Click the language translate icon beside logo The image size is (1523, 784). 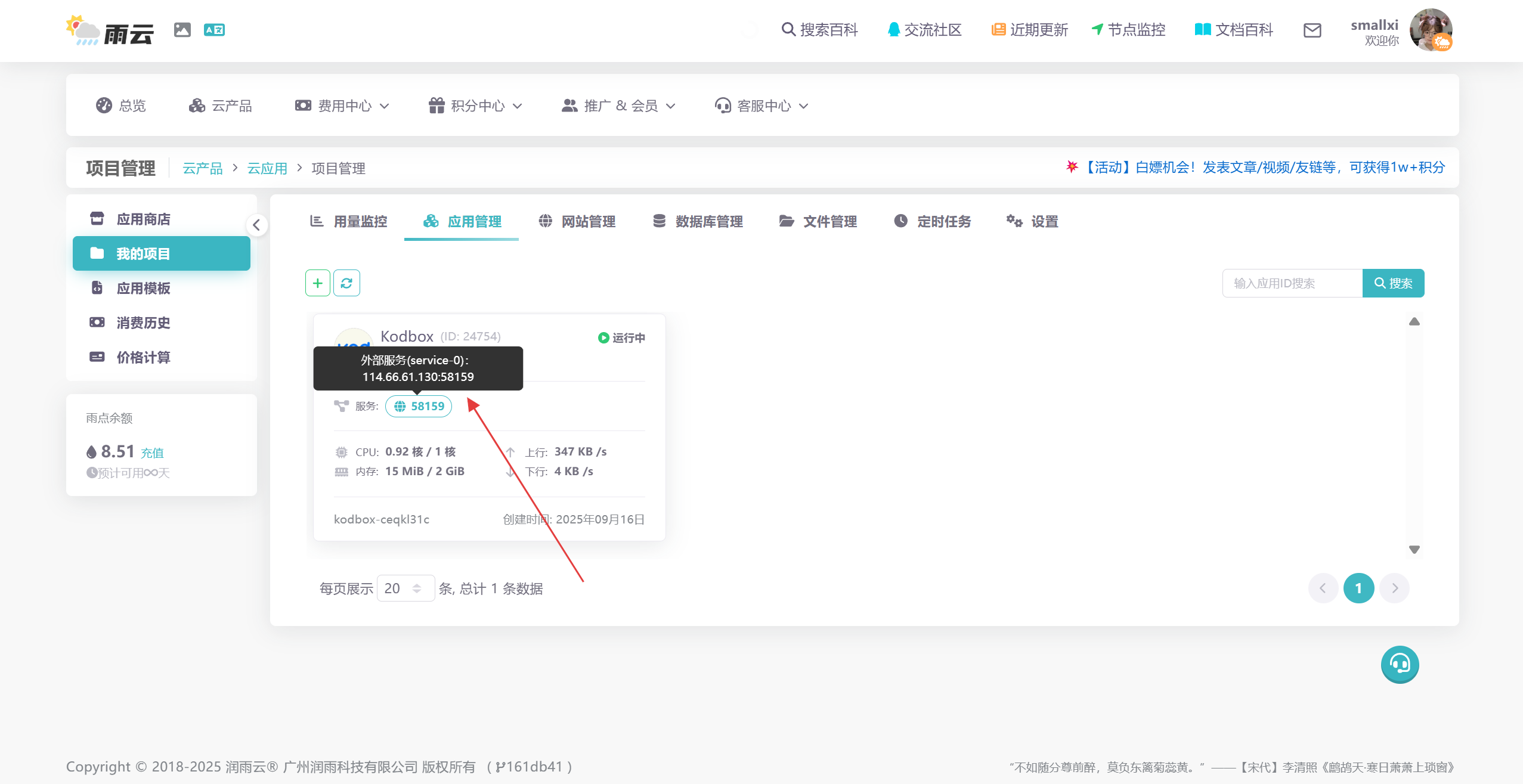pyautogui.click(x=214, y=30)
